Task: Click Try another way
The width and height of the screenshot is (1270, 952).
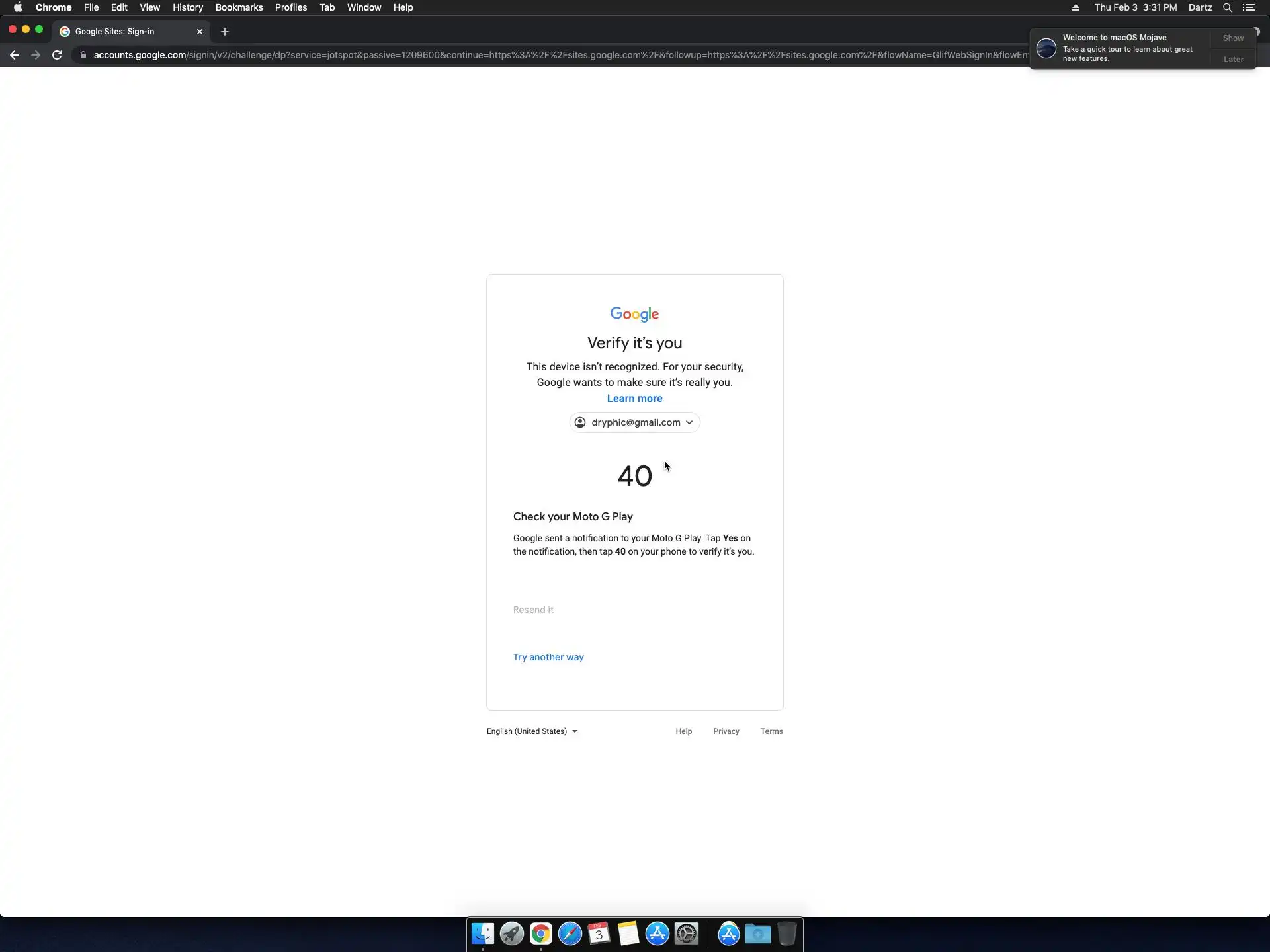Action: (x=548, y=657)
